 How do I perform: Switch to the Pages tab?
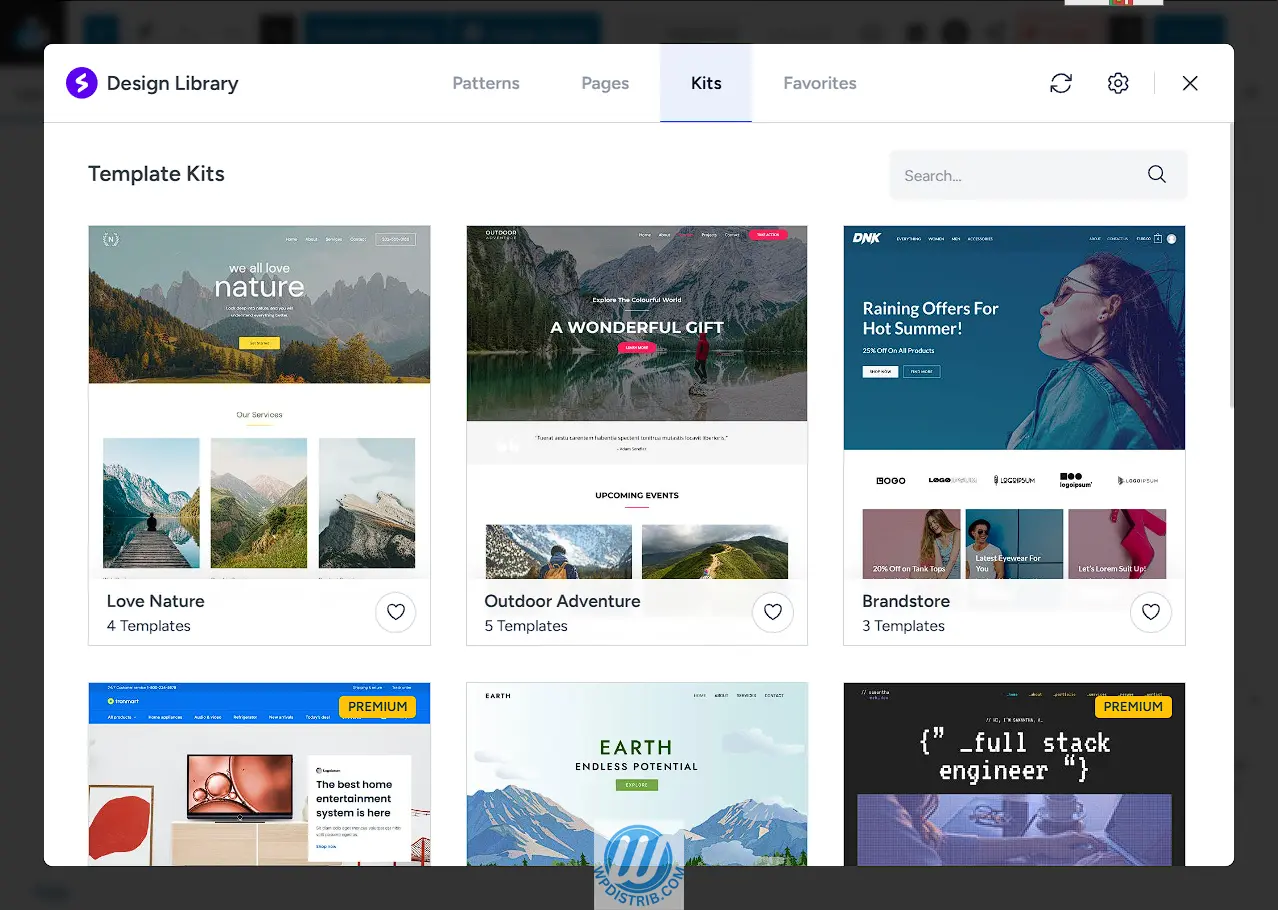point(605,83)
